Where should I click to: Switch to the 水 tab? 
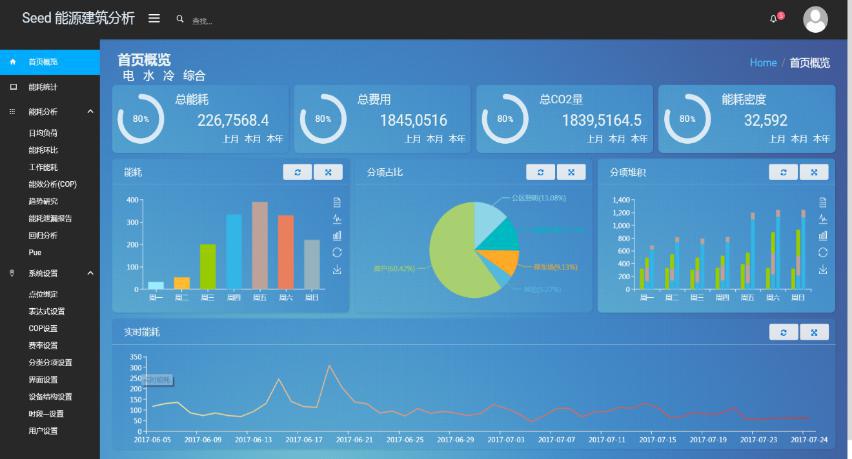tap(148, 76)
